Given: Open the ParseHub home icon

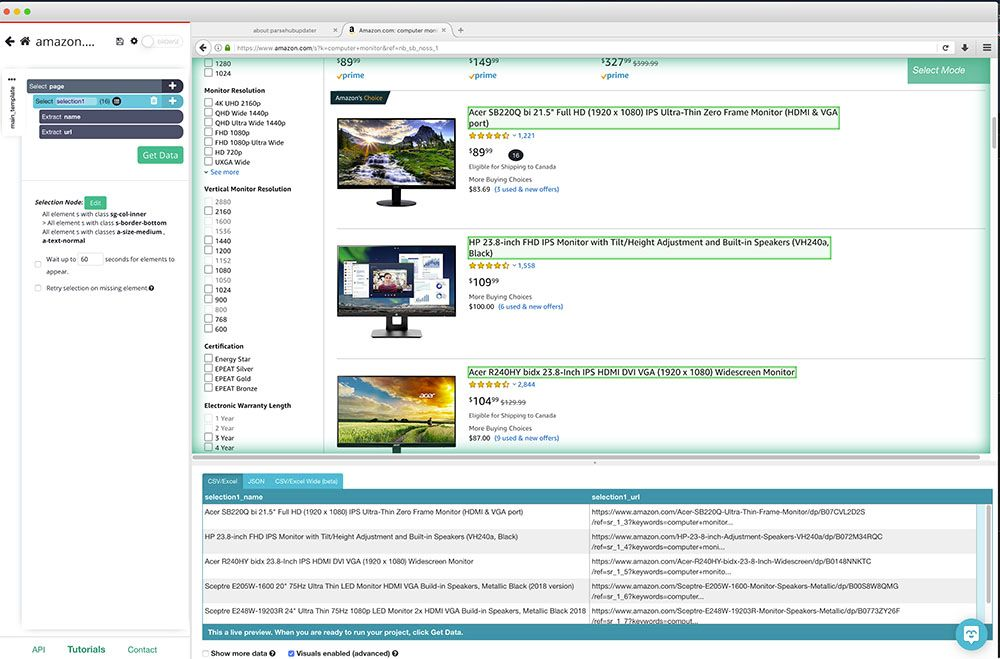Looking at the screenshot, I should tap(25, 41).
